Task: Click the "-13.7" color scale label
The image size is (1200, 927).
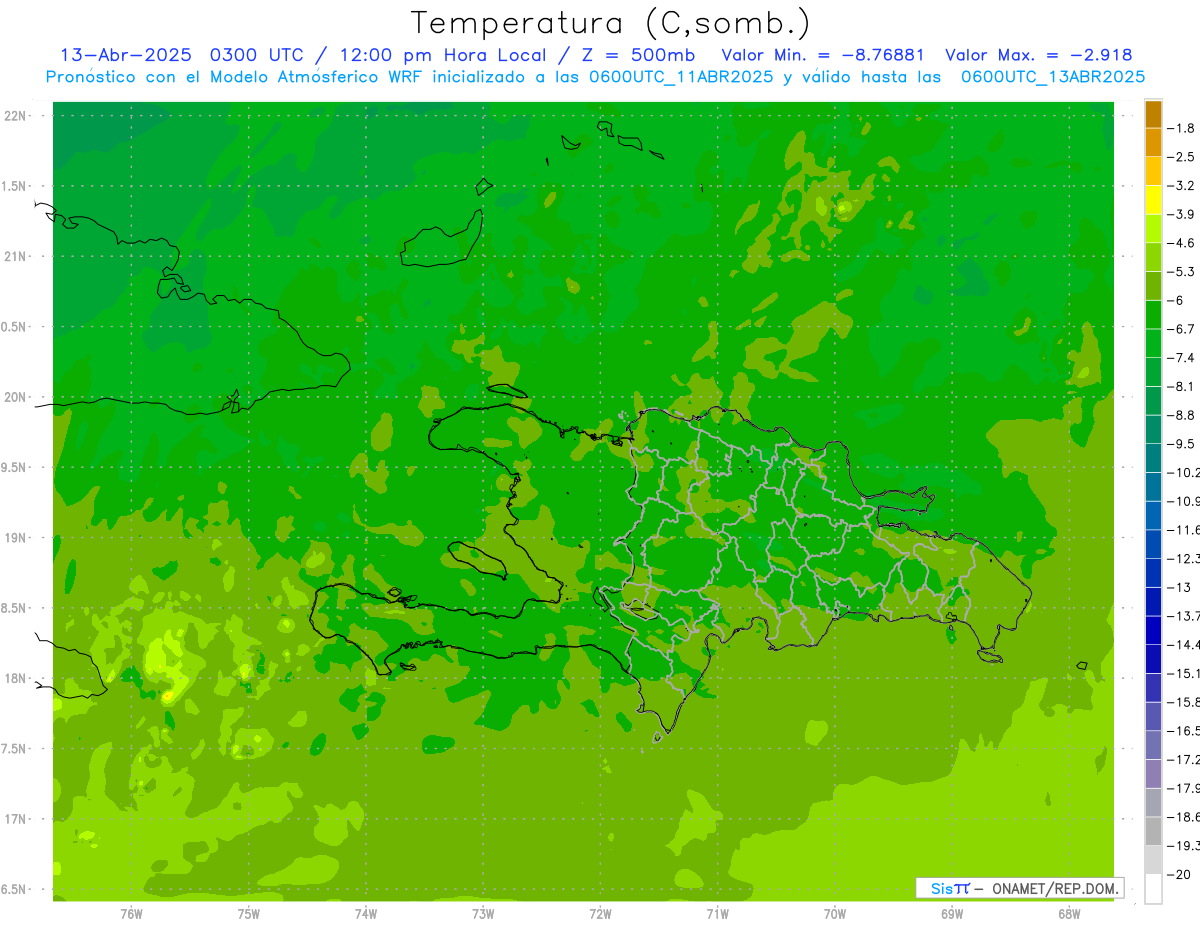Action: [1185, 616]
